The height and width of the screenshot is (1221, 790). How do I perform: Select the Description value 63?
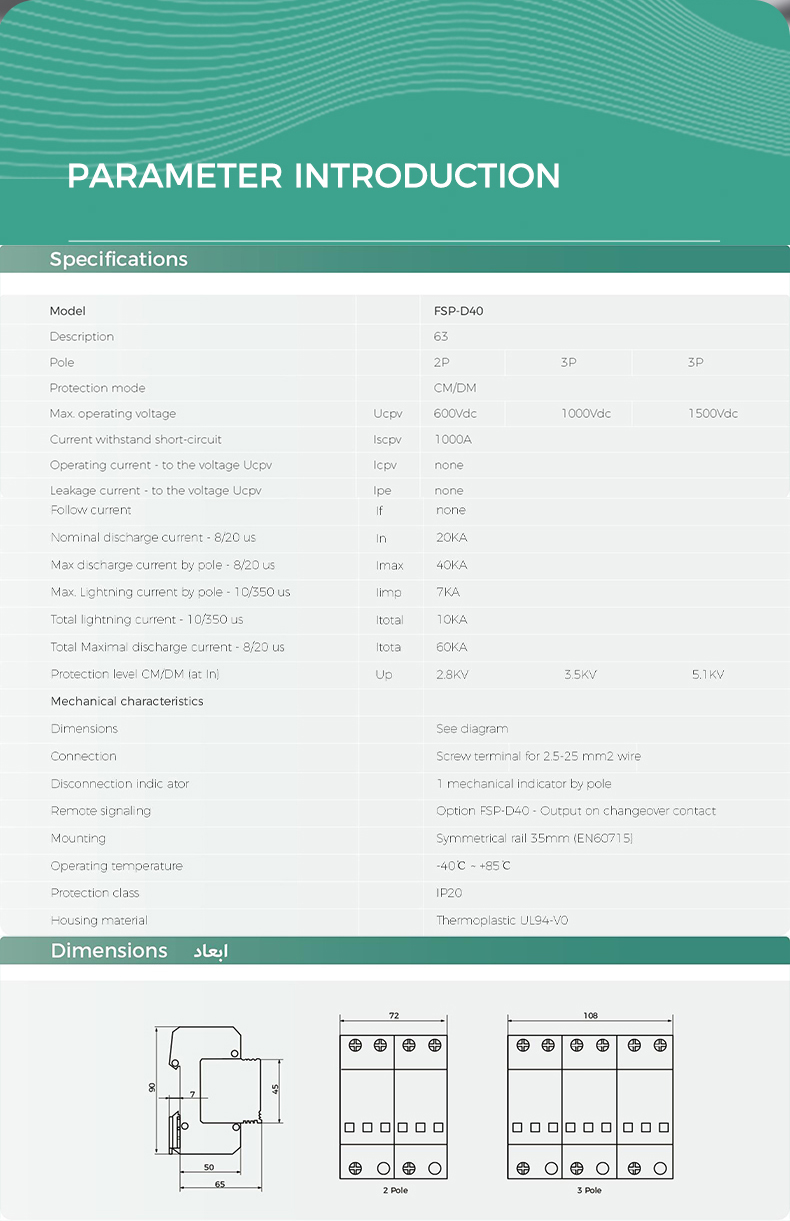click(x=441, y=337)
